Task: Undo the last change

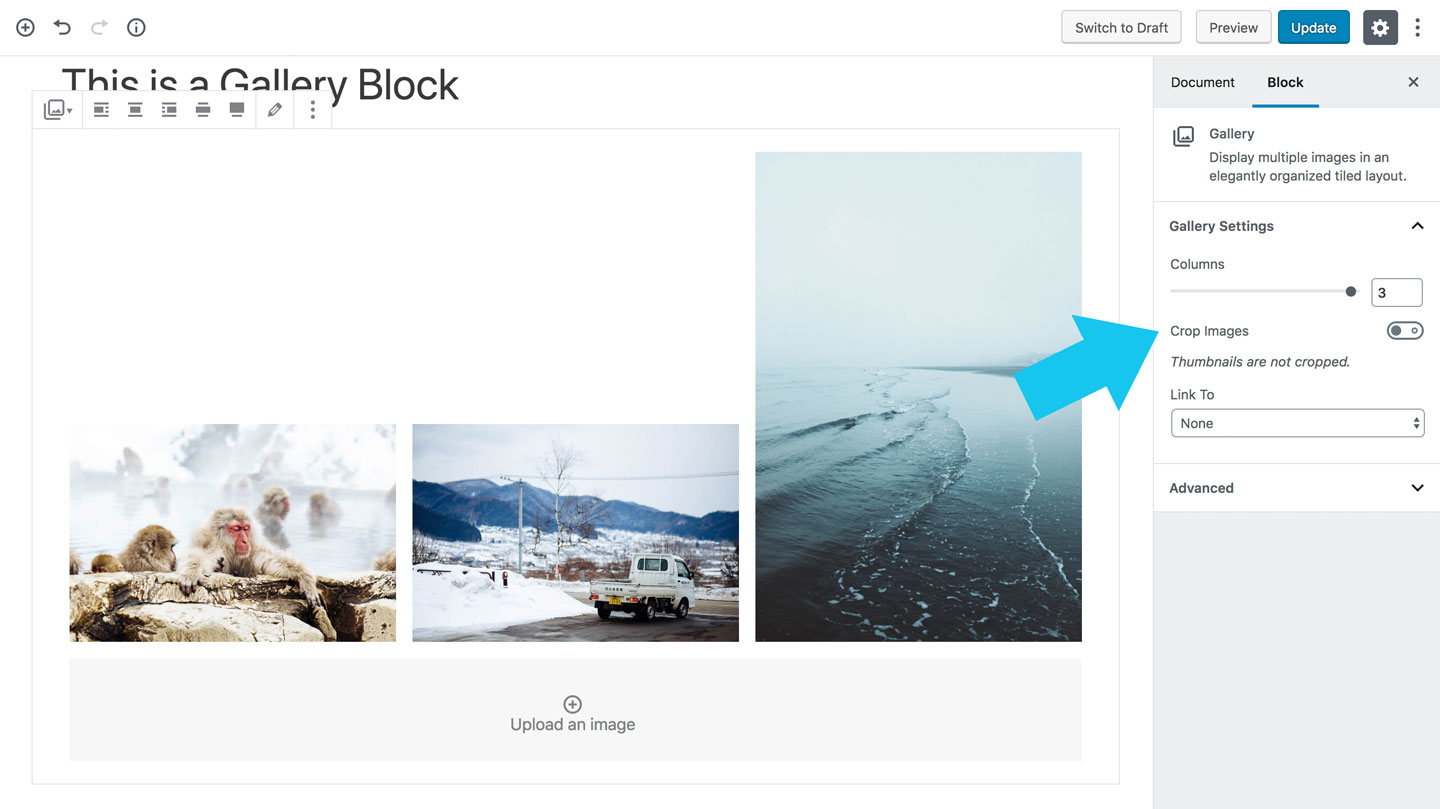Action: tap(62, 28)
